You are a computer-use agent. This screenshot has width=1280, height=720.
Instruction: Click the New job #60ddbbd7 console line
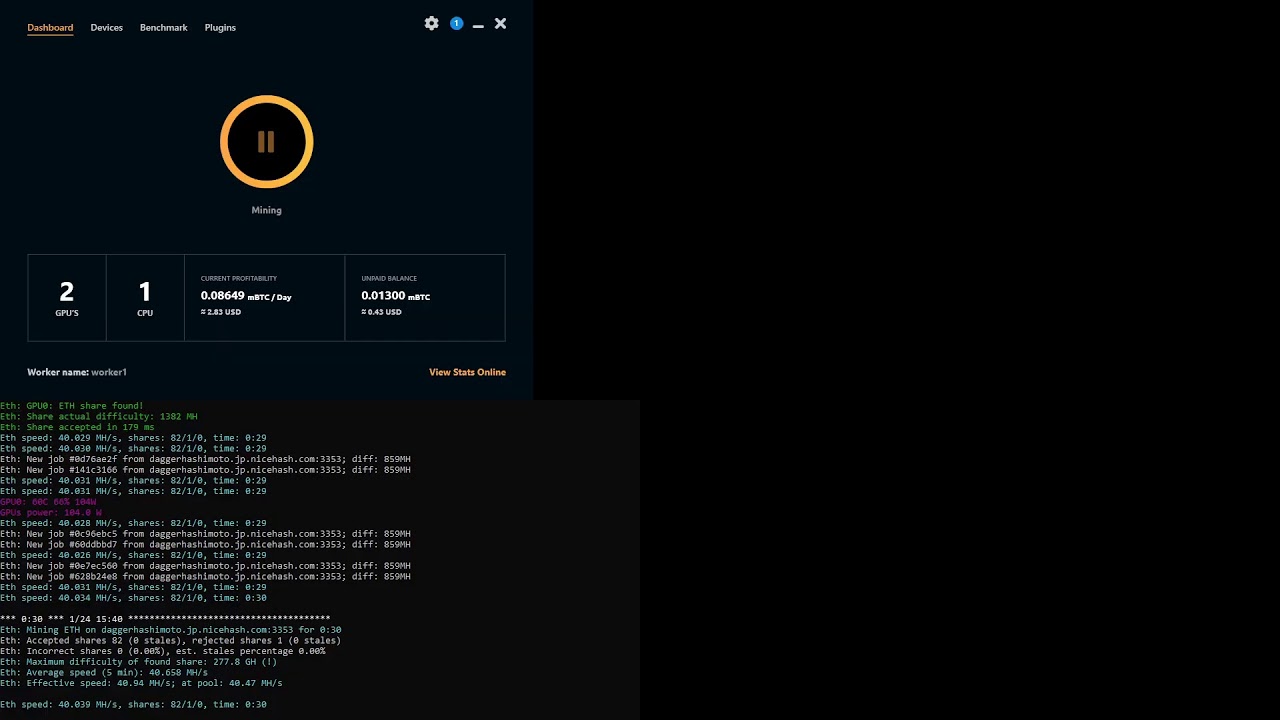[x=205, y=544]
